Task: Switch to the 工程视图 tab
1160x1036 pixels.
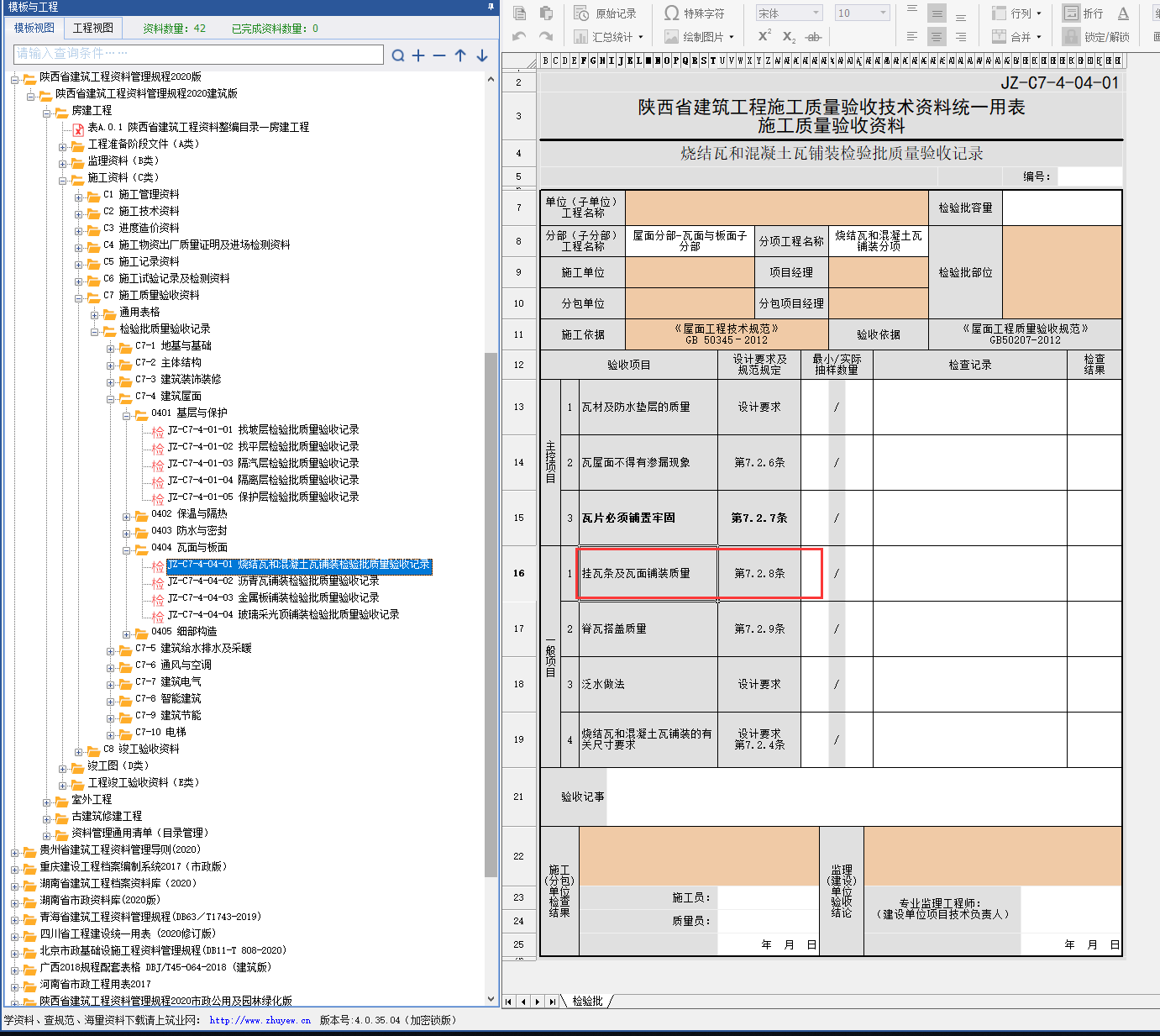Action: tap(92, 28)
